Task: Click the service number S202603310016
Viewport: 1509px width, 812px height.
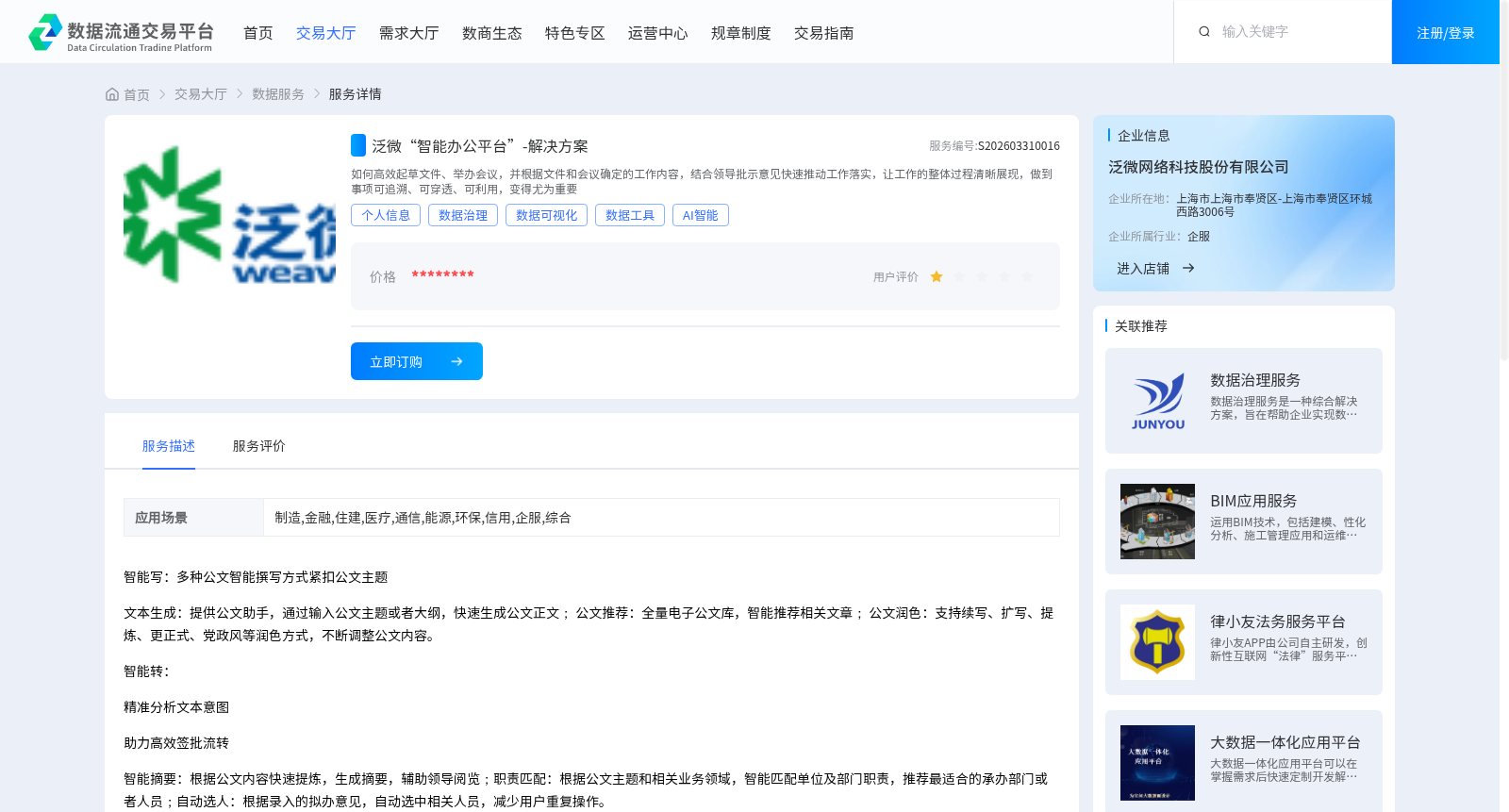Action: (x=1019, y=146)
